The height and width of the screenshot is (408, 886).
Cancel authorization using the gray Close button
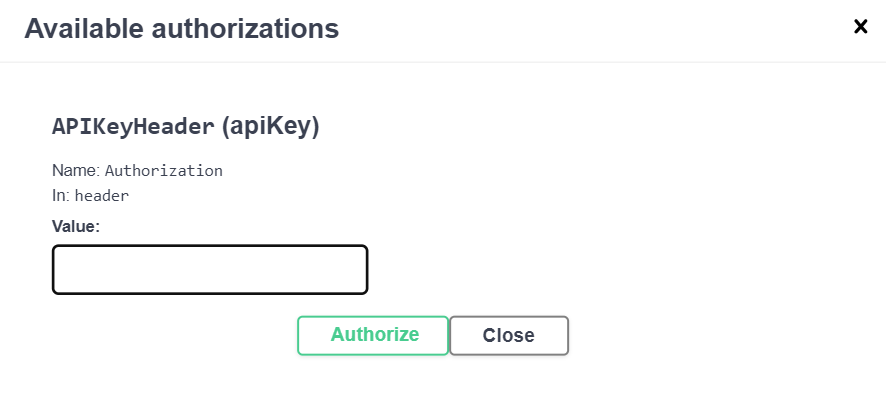[509, 336]
